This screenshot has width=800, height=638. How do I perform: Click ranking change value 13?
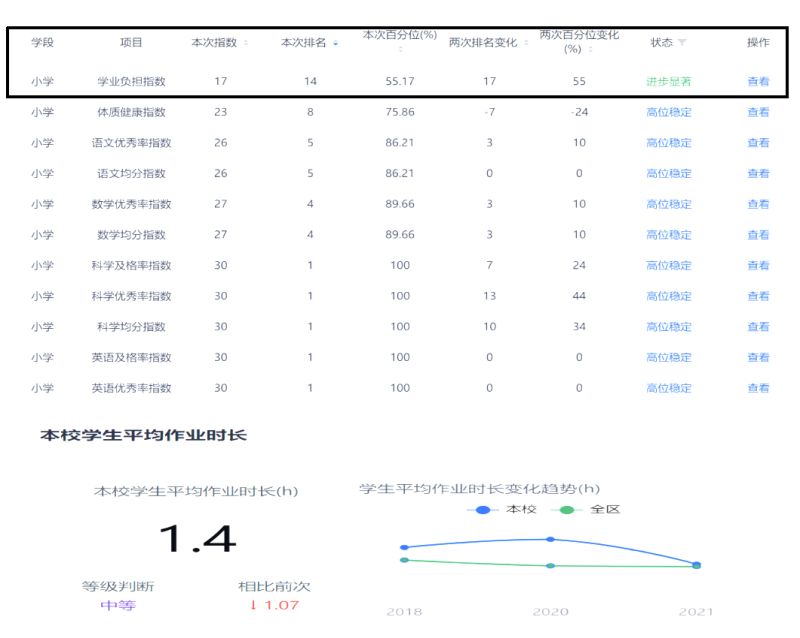[489, 296]
